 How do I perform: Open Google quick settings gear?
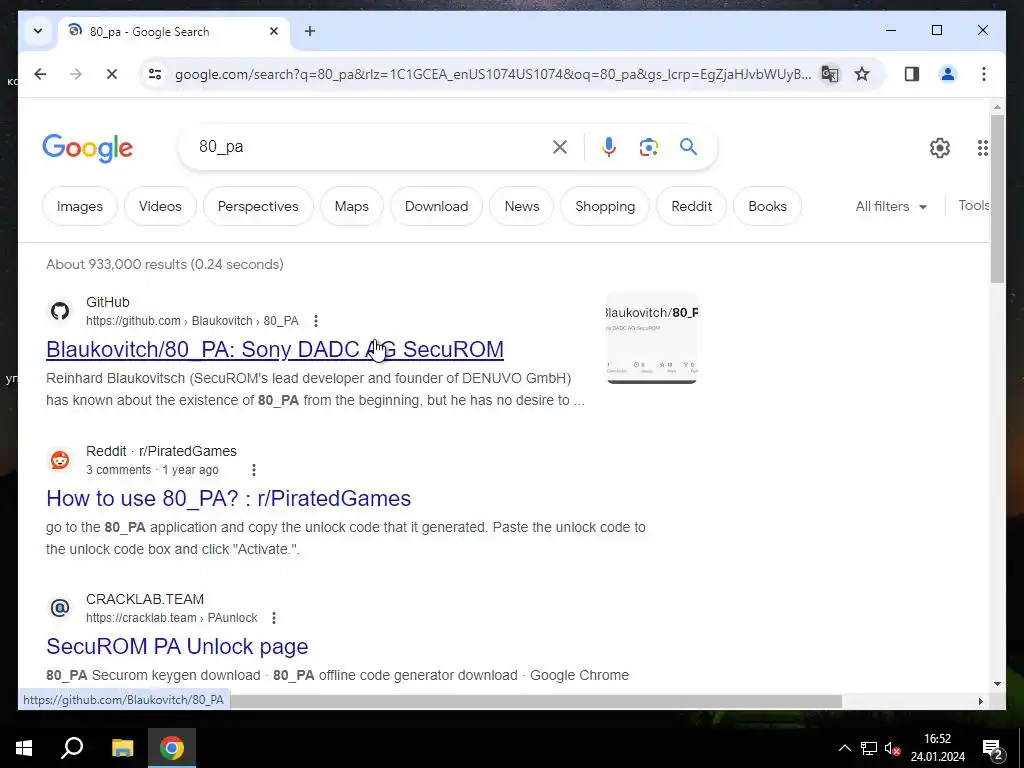point(940,148)
